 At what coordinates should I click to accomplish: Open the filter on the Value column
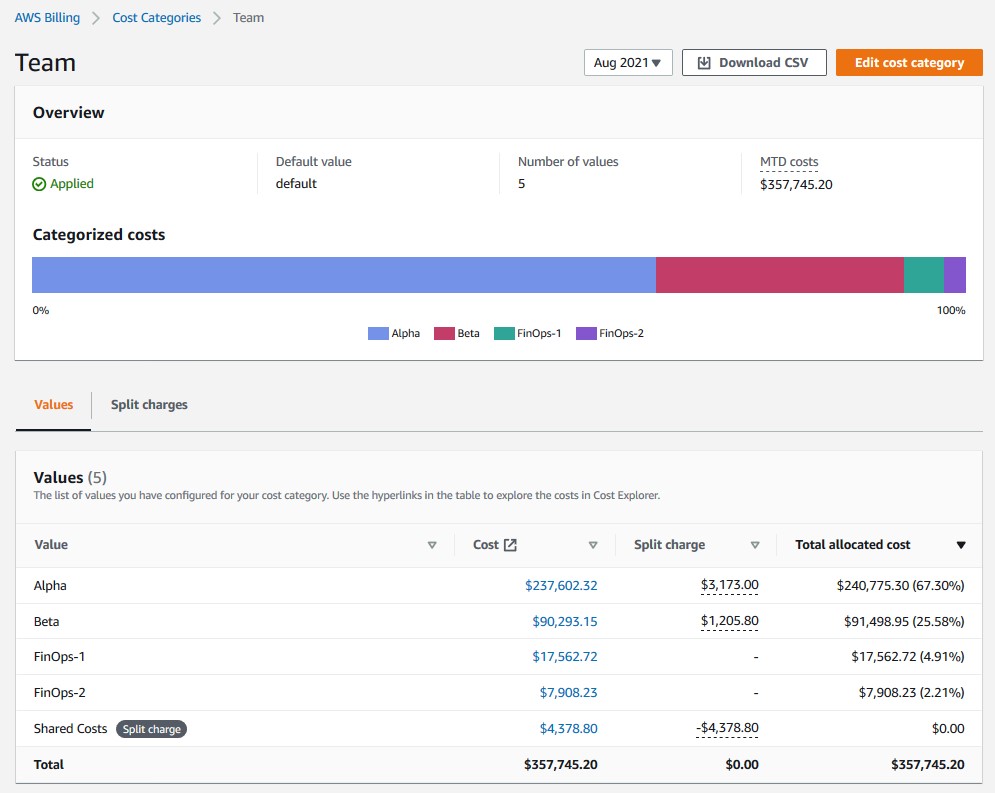(433, 545)
